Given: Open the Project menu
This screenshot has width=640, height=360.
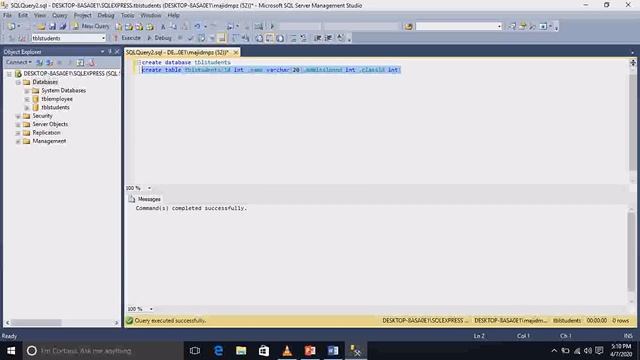Looking at the screenshot, I should point(82,15).
